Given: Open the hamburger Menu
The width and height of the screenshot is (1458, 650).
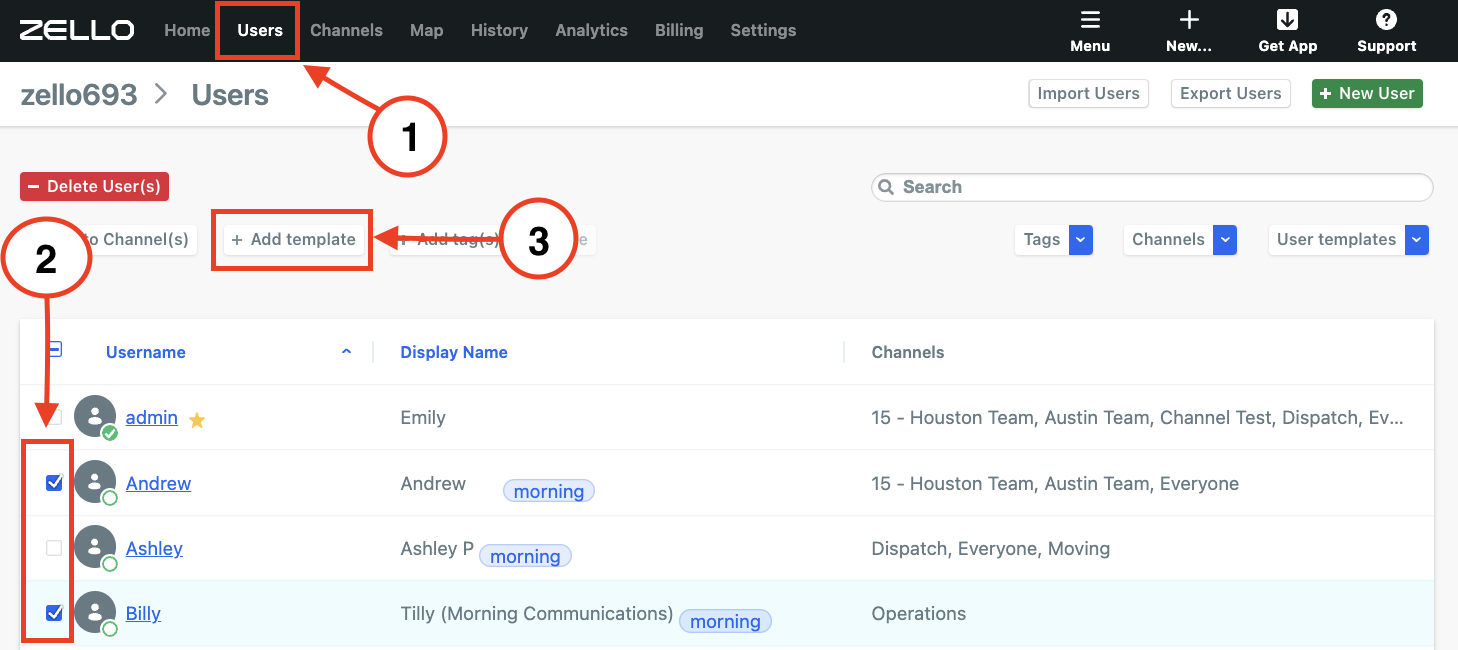Looking at the screenshot, I should tap(1090, 31).
